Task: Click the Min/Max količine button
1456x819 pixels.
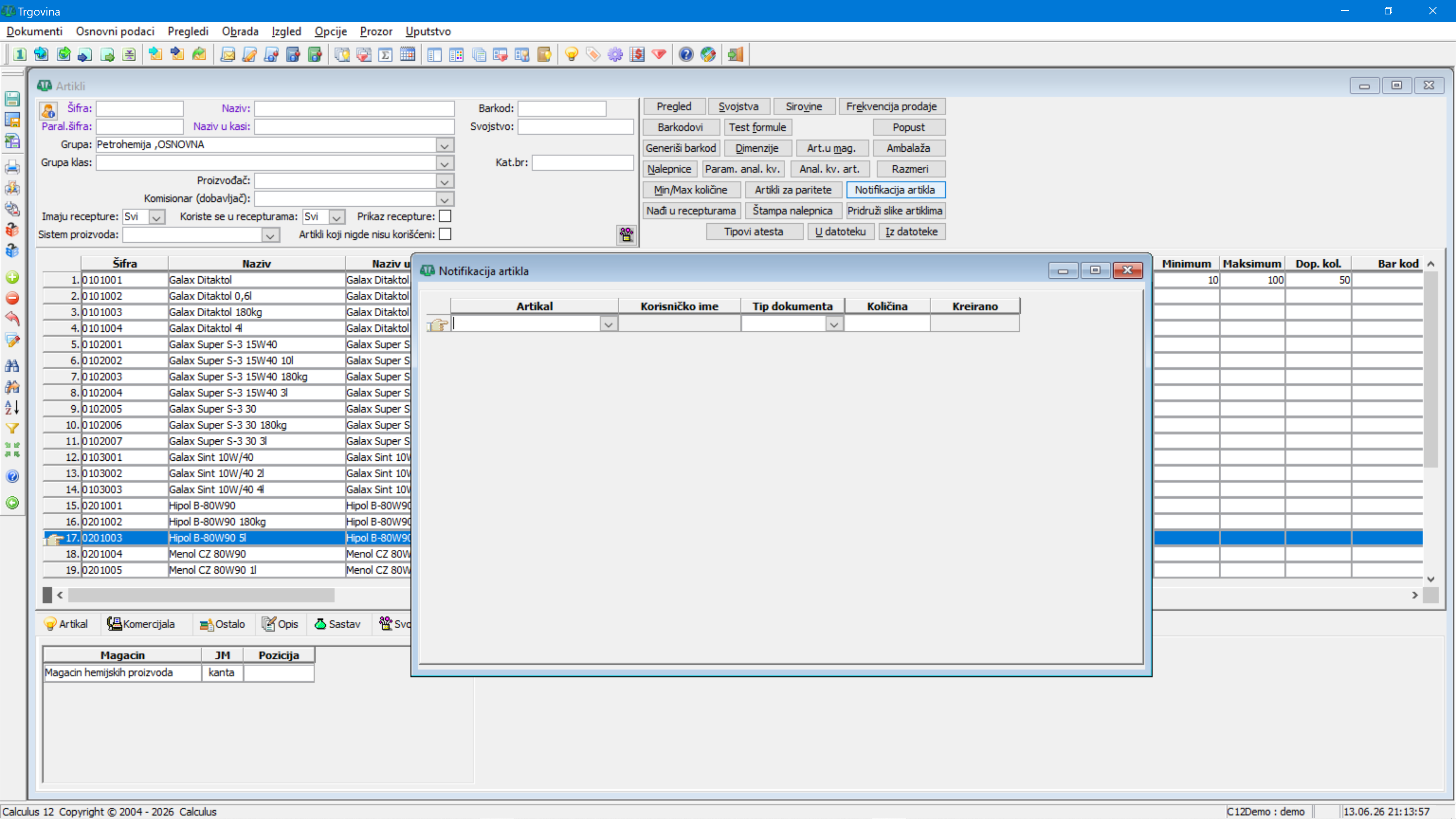Action: pyautogui.click(x=691, y=190)
